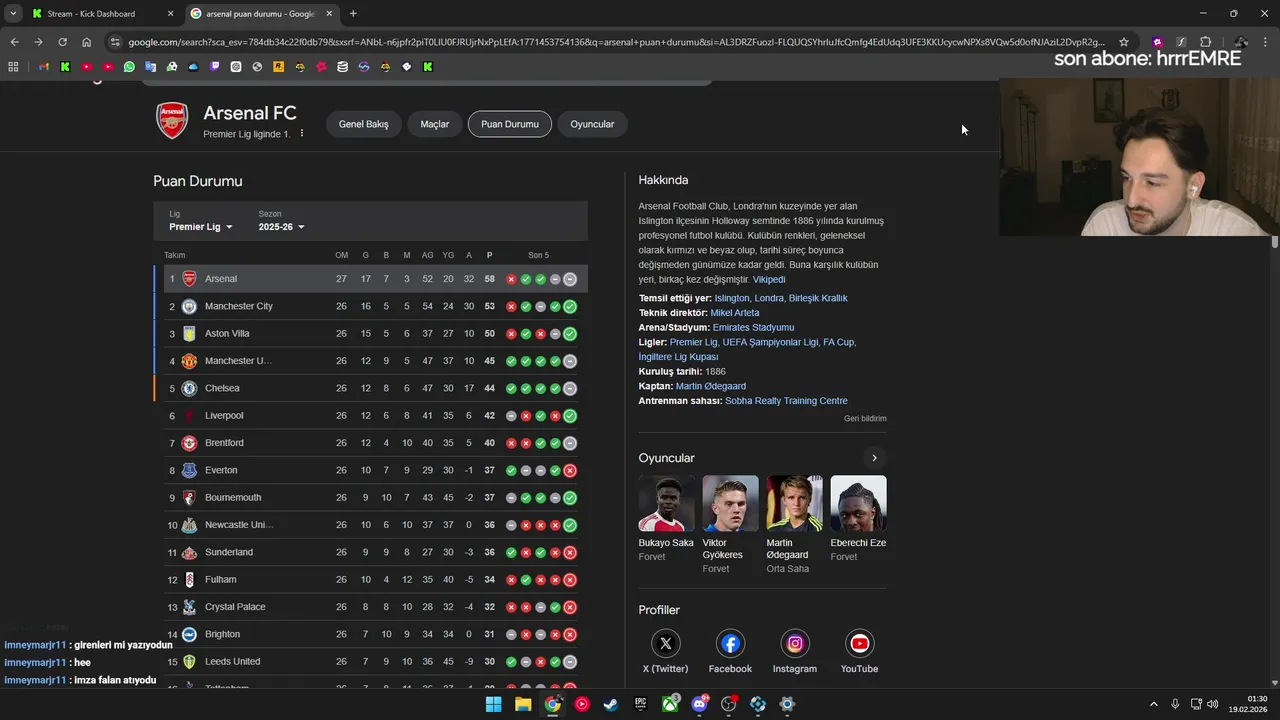Open Chrome's three-dot menu
The height and width of the screenshot is (720, 1280).
(x=1267, y=42)
